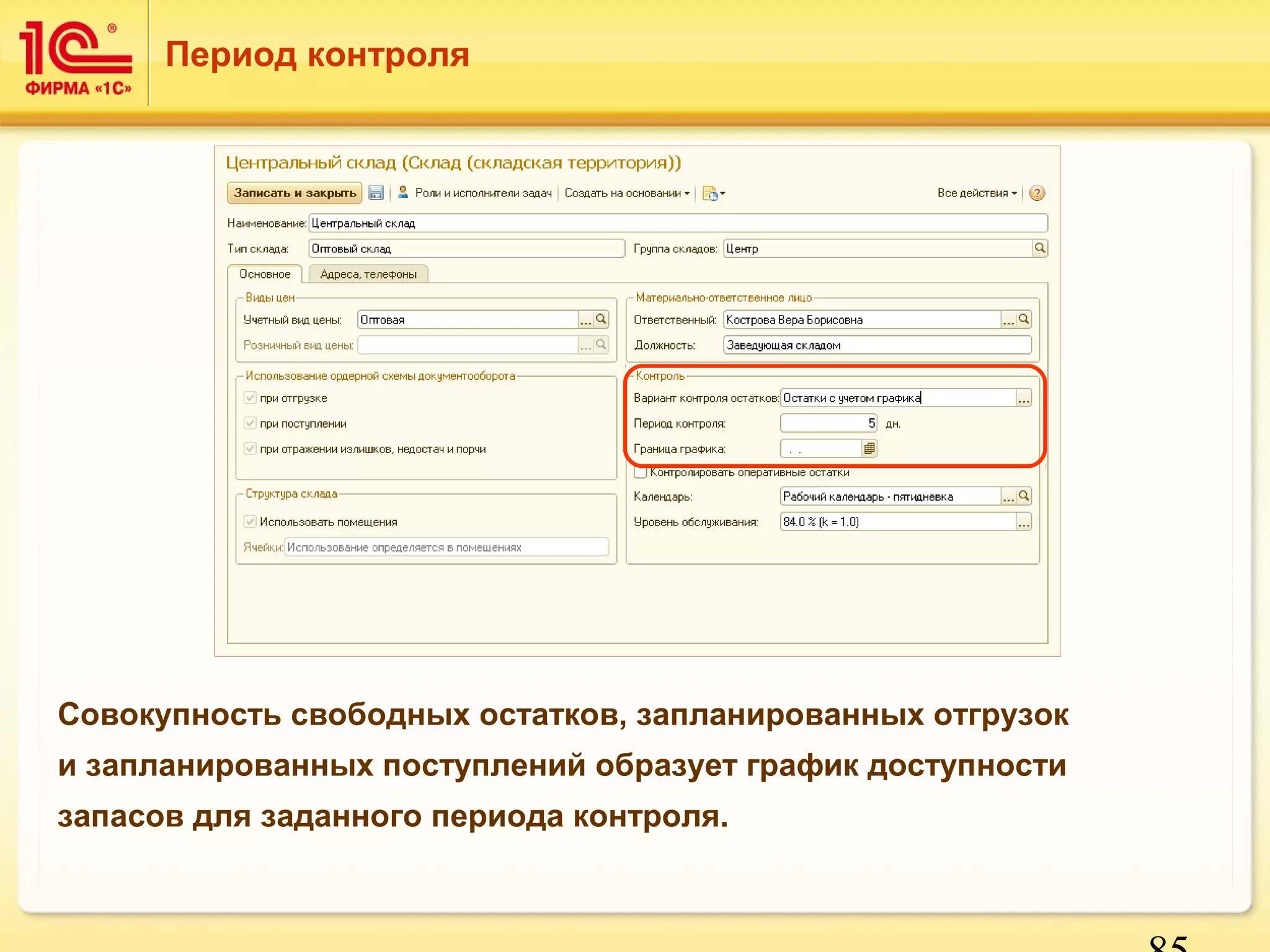Screen dimensions: 1270x952
Task: Open Вариант контроля остатков selection button
Action: tap(1024, 398)
